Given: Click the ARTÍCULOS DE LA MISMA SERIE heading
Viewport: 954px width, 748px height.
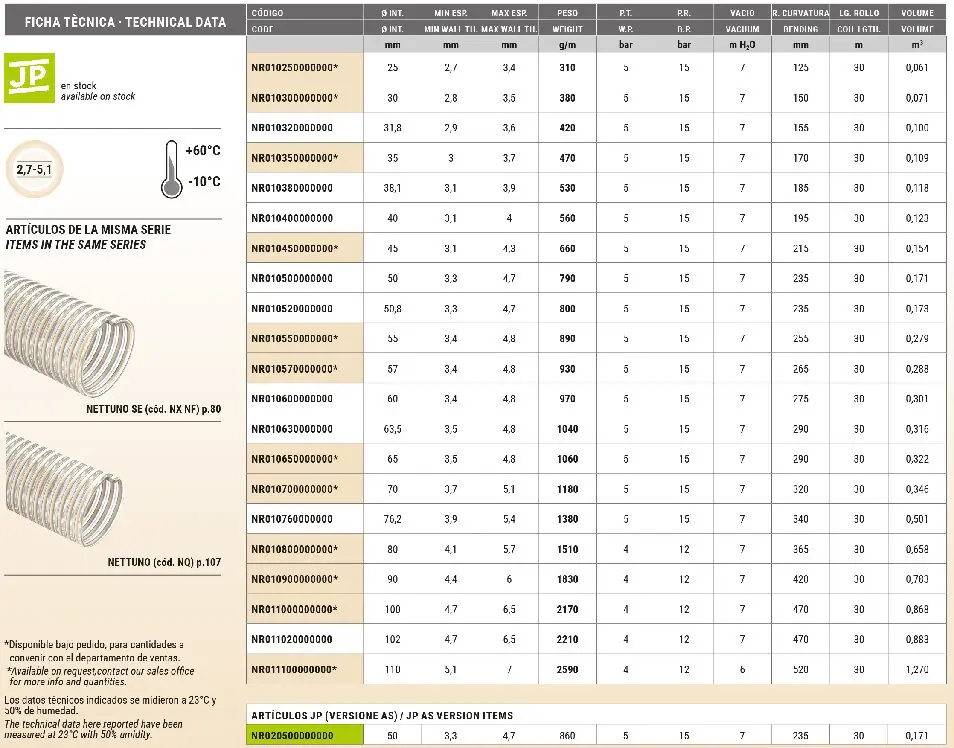Looking at the screenshot, I should (88, 230).
